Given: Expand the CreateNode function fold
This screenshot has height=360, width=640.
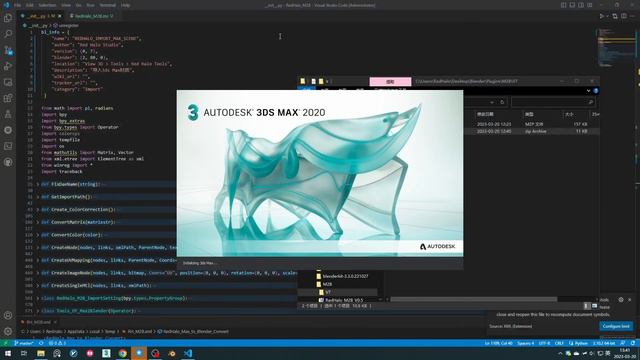Looking at the screenshot, I should tap(38, 247).
